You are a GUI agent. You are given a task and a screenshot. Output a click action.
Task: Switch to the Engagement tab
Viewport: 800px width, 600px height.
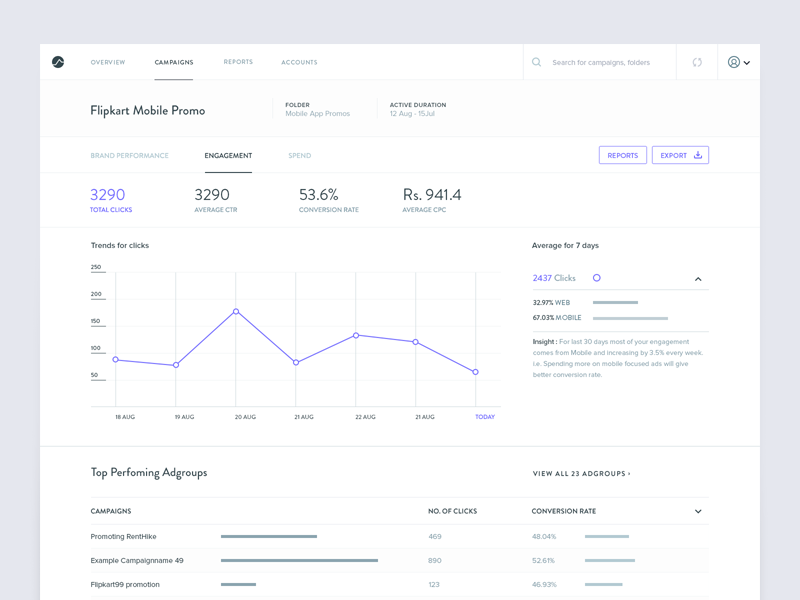coord(228,156)
